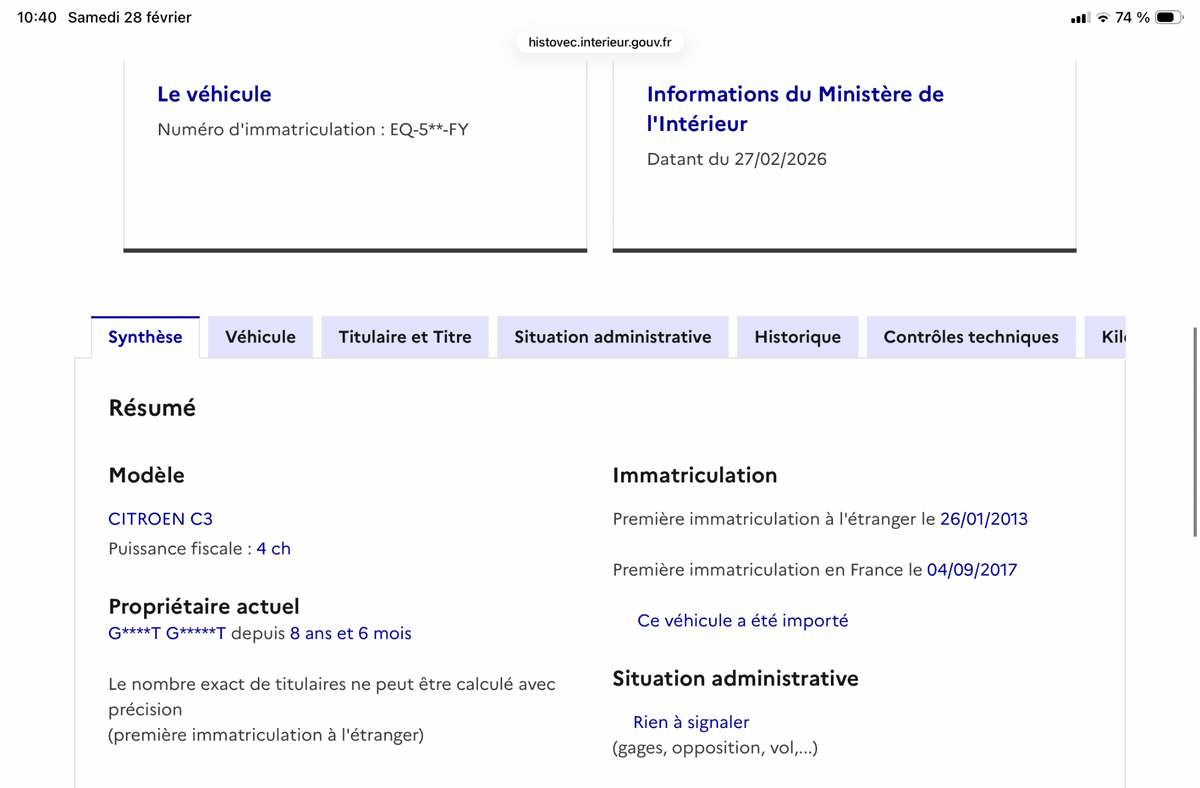View the Contrôles techniques tab

pos(971,337)
